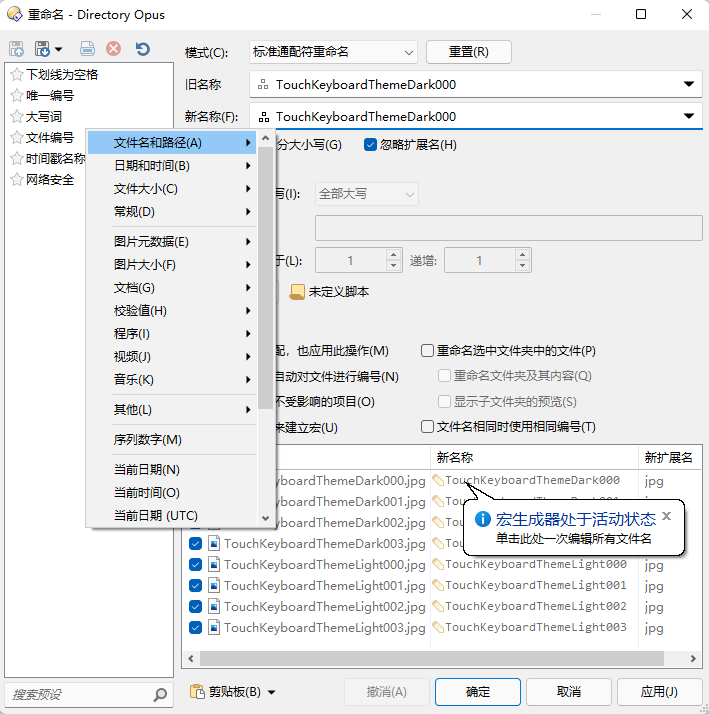Increase the 递增 spinner value

point(523,255)
